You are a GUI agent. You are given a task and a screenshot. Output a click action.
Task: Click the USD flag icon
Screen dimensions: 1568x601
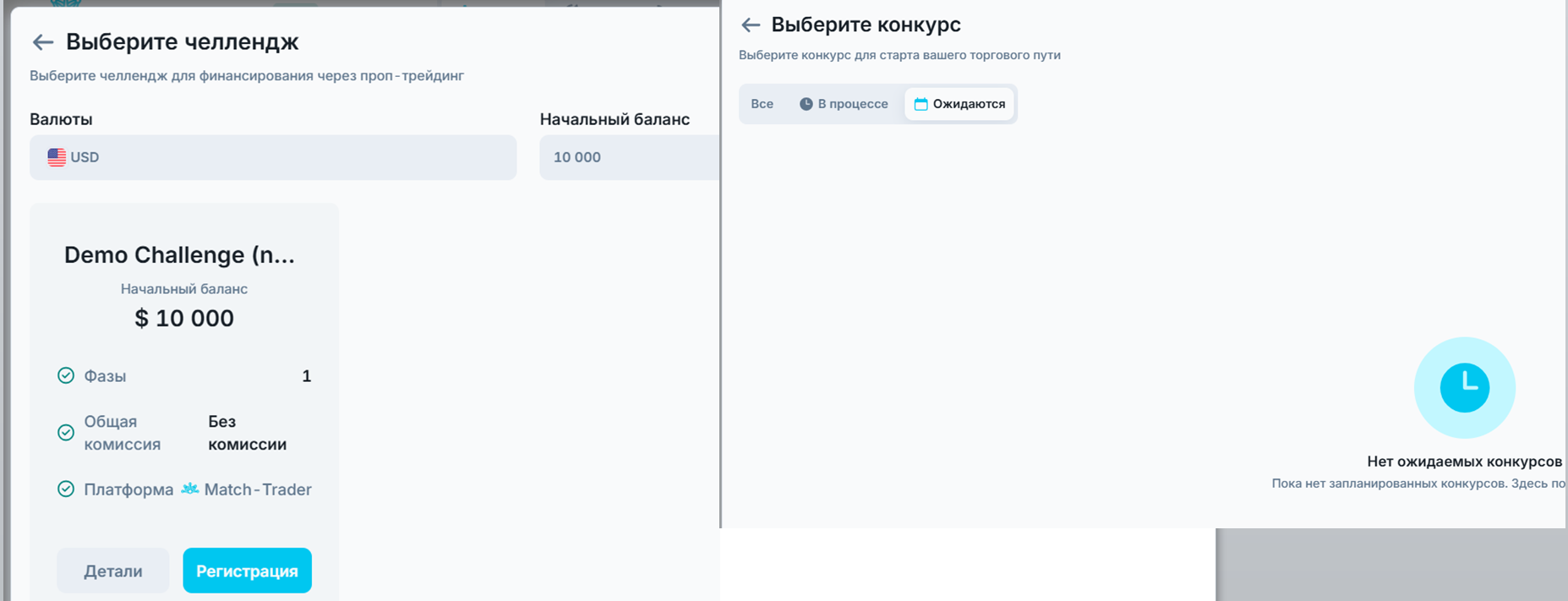[x=57, y=157]
